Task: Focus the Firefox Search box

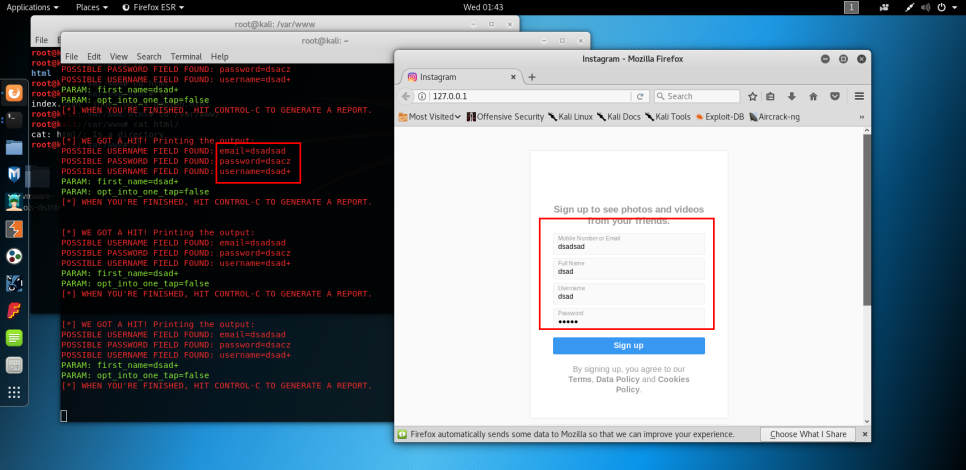Action: (696, 97)
